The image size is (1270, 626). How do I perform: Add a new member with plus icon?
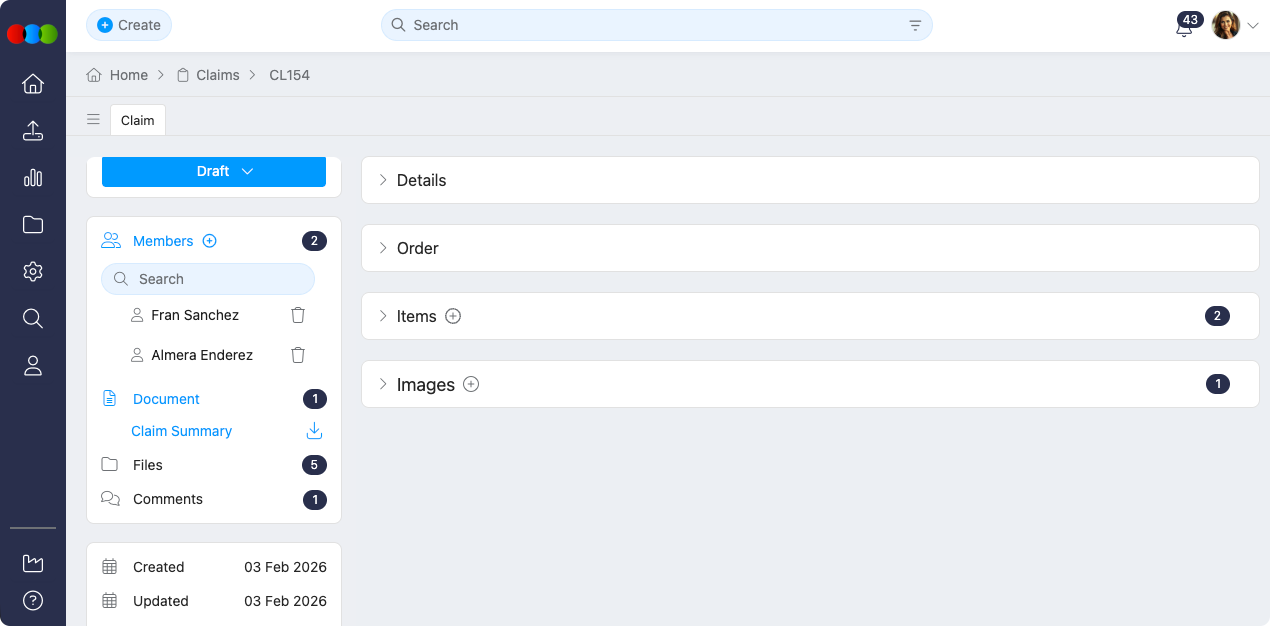(x=210, y=241)
